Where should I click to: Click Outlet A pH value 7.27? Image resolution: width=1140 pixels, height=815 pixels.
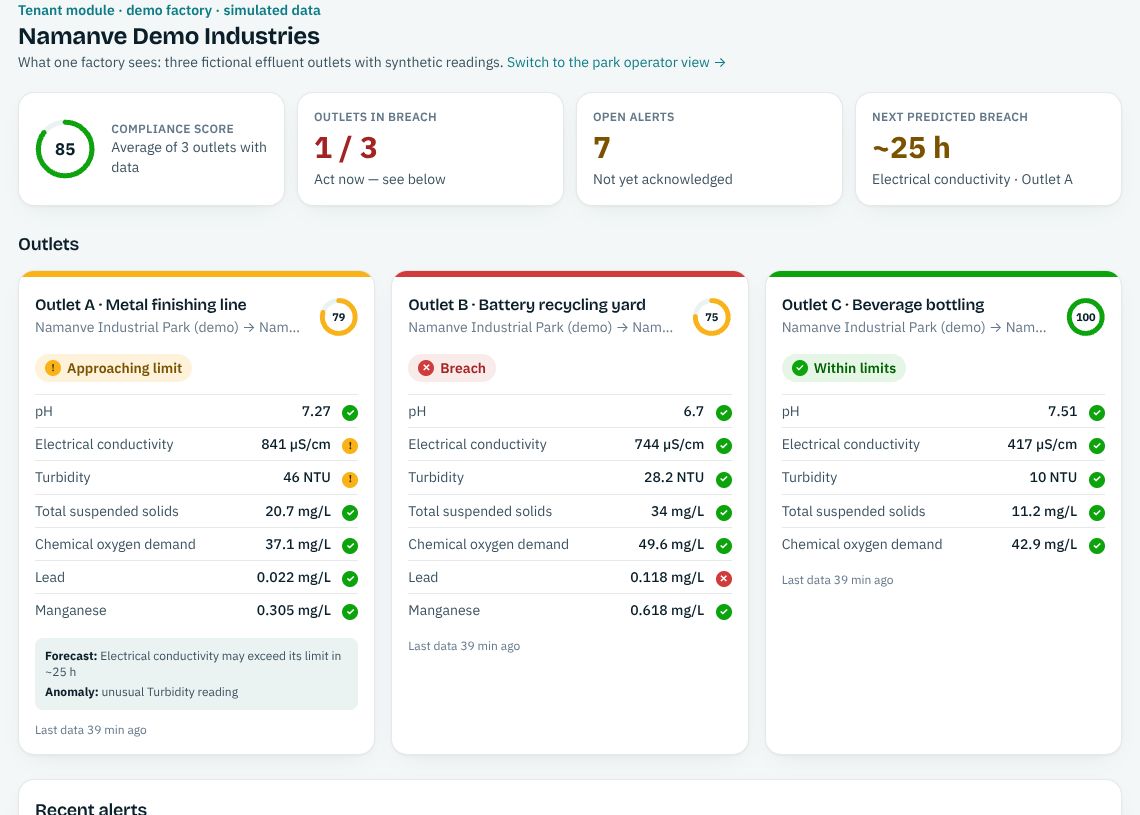tap(316, 411)
